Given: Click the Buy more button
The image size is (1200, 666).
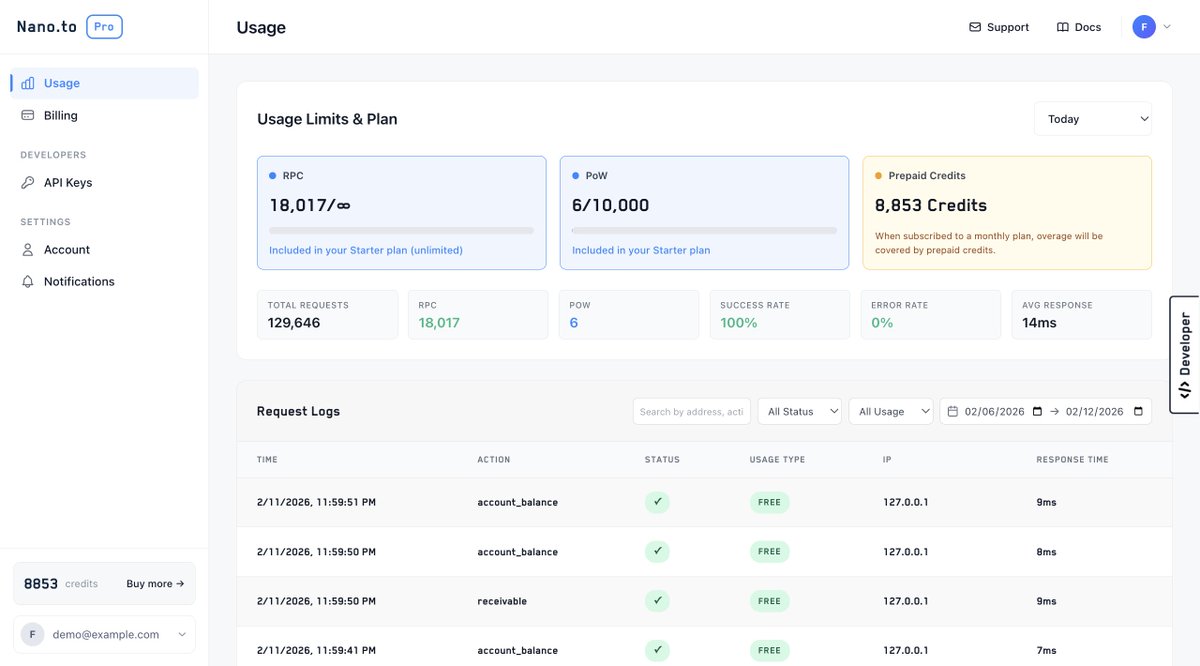Looking at the screenshot, I should (x=155, y=583).
